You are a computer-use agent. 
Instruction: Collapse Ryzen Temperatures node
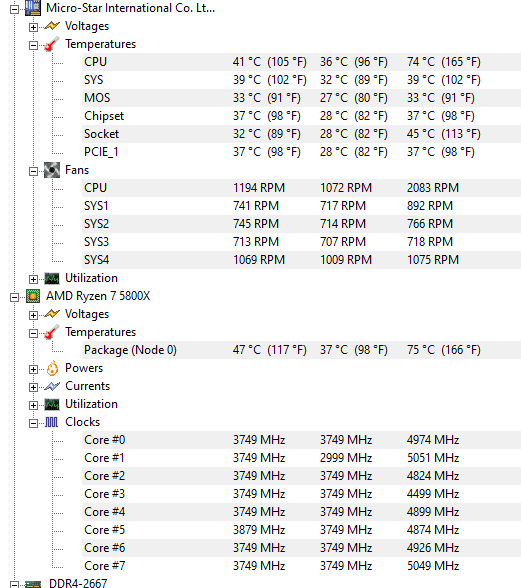(x=33, y=333)
